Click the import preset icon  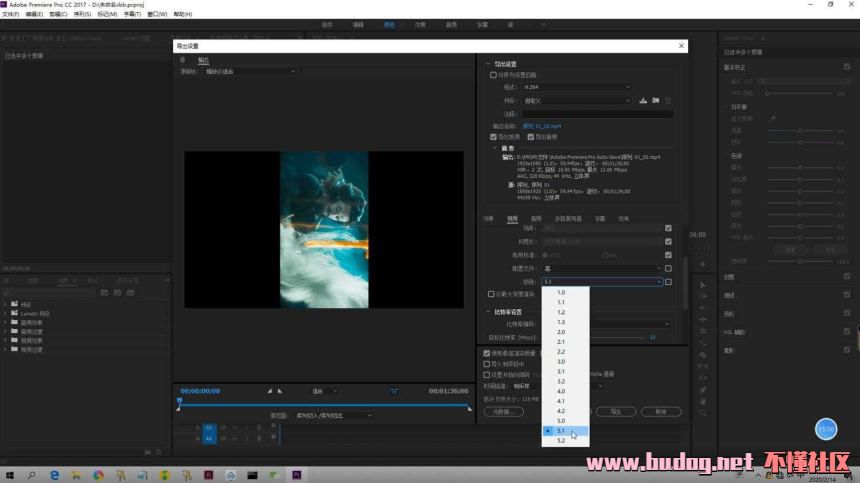(x=655, y=101)
